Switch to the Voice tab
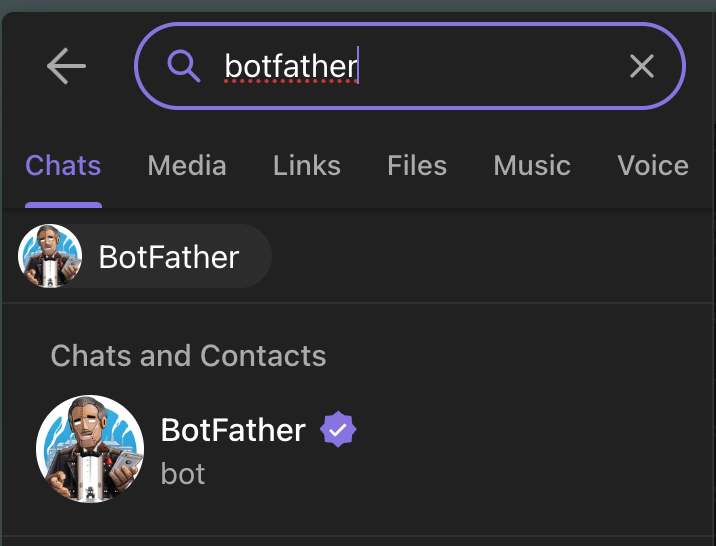Viewport: 716px width, 546px height. tap(653, 165)
